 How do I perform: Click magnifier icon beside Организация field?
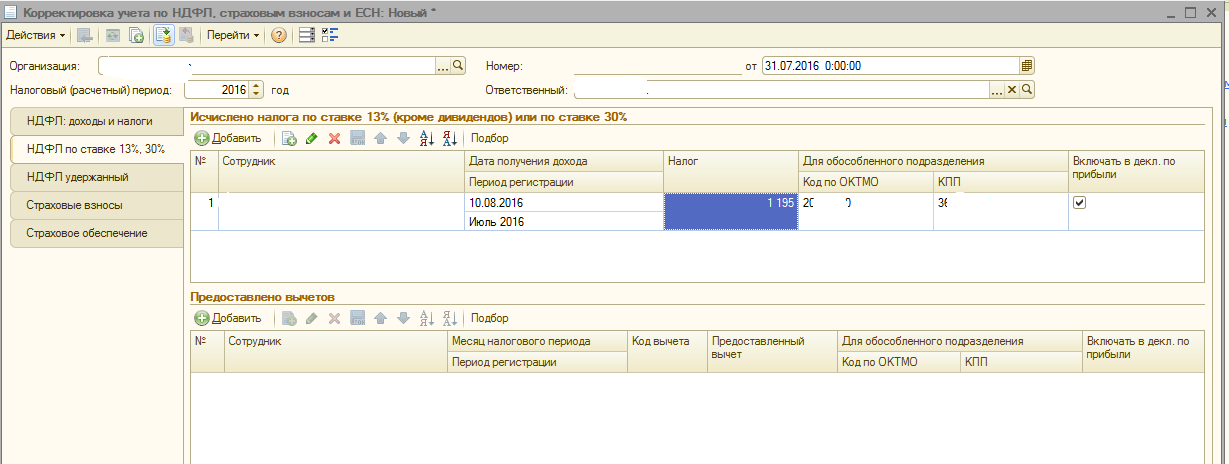click(459, 65)
